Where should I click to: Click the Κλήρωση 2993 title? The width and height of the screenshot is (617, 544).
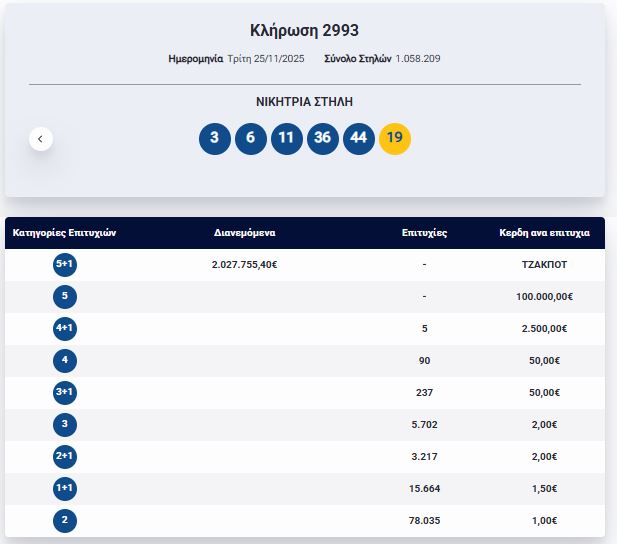(304, 31)
